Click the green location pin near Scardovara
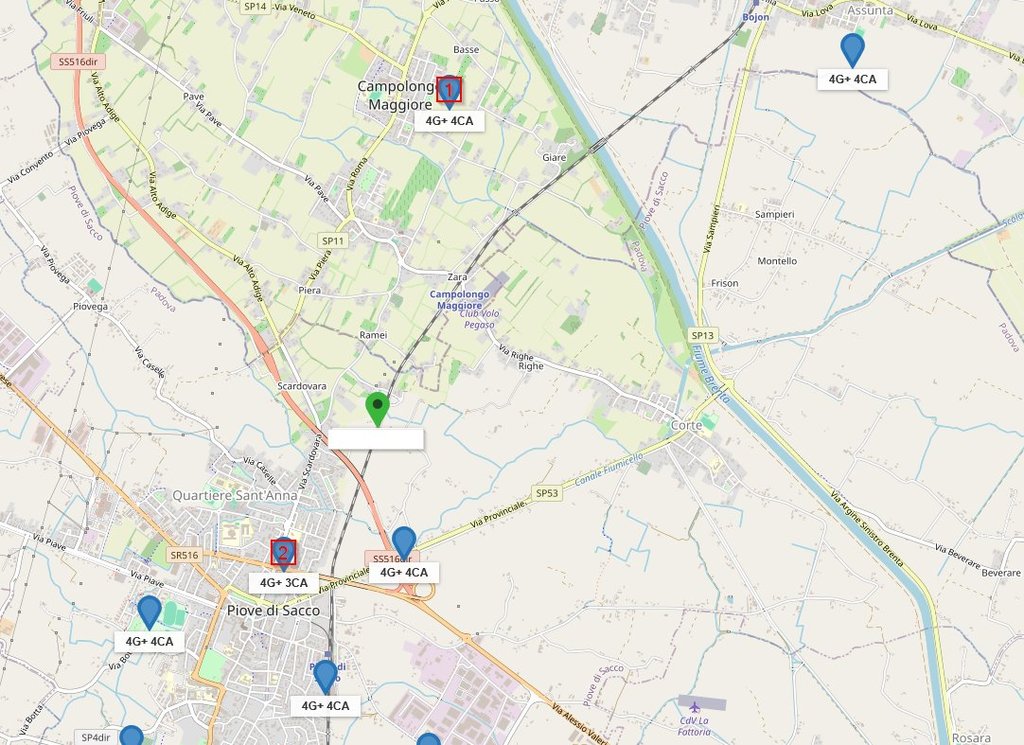Screen dimensions: 1024x745 pos(377,408)
